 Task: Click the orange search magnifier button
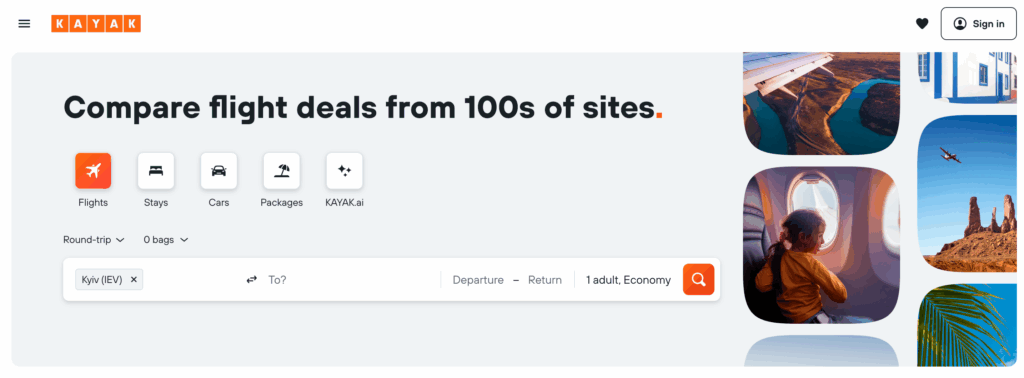(x=698, y=279)
